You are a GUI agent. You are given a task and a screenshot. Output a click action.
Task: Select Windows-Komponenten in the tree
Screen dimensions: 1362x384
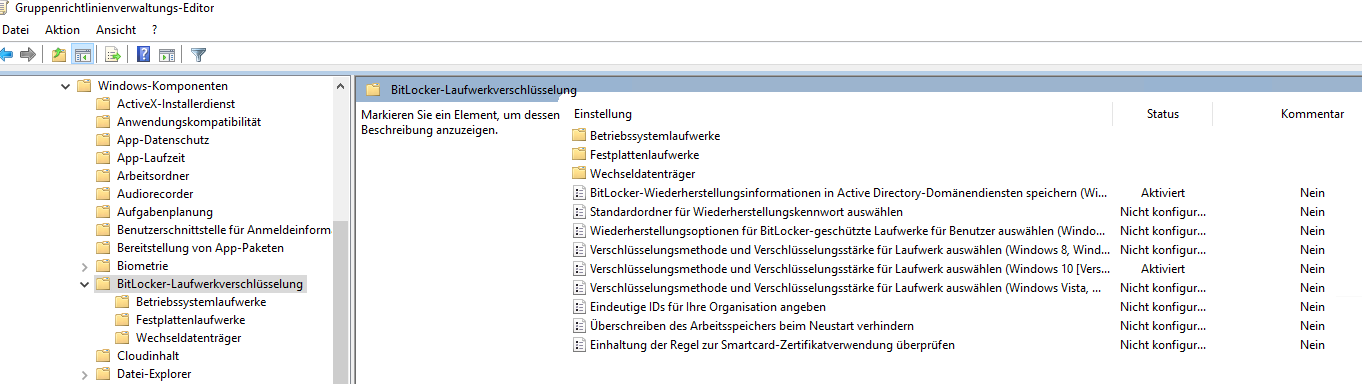162,86
